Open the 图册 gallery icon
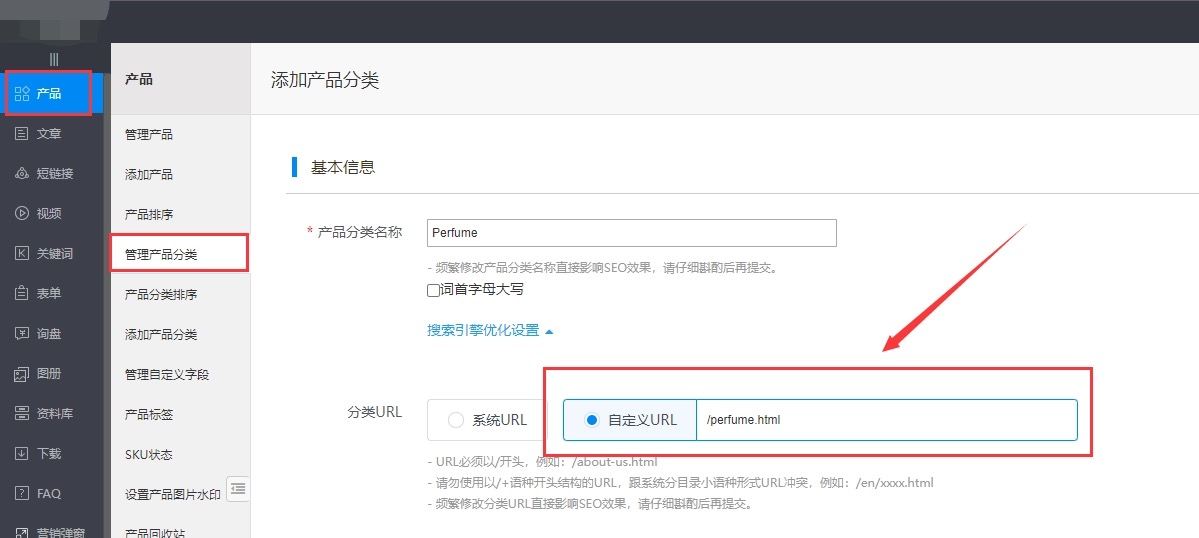Screen dimensions: 1199x538 tap(22, 374)
